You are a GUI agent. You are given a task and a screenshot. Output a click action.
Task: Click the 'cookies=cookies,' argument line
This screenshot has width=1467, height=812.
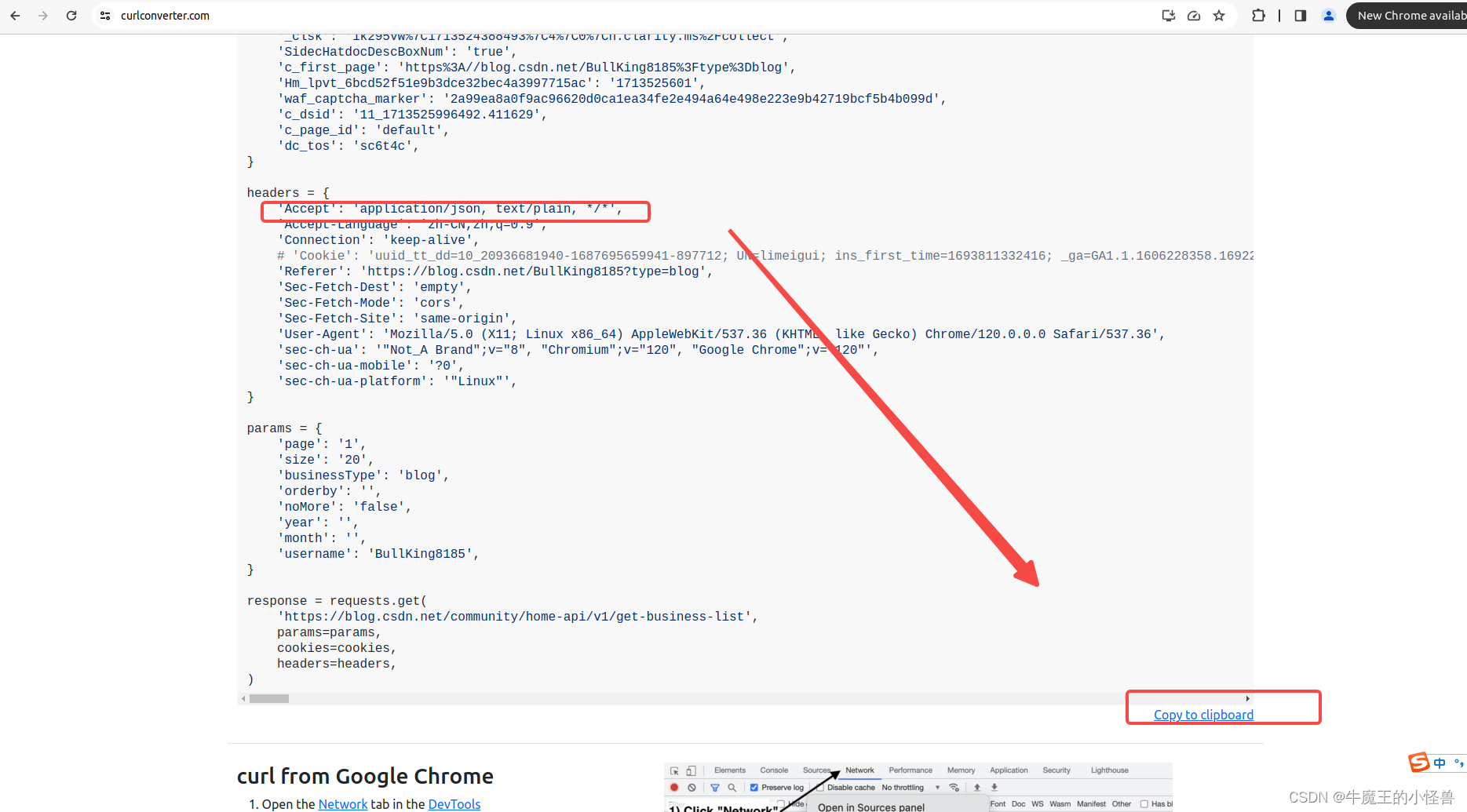(x=337, y=648)
